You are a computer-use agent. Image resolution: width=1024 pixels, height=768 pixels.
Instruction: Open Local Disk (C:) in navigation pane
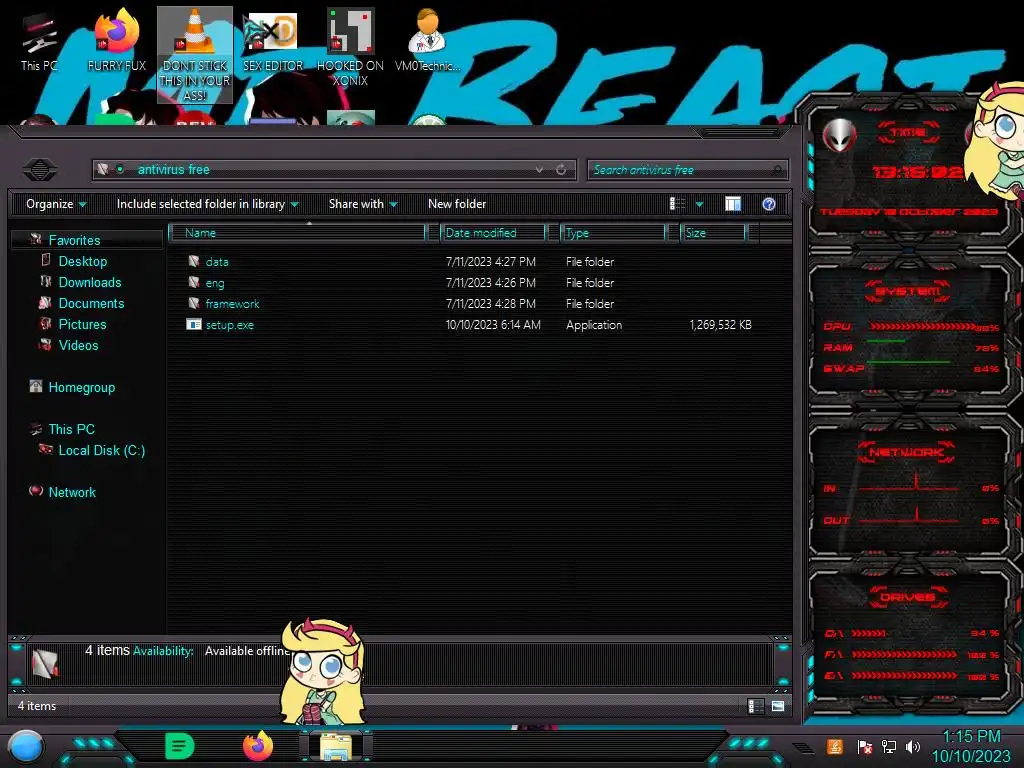(x=101, y=450)
